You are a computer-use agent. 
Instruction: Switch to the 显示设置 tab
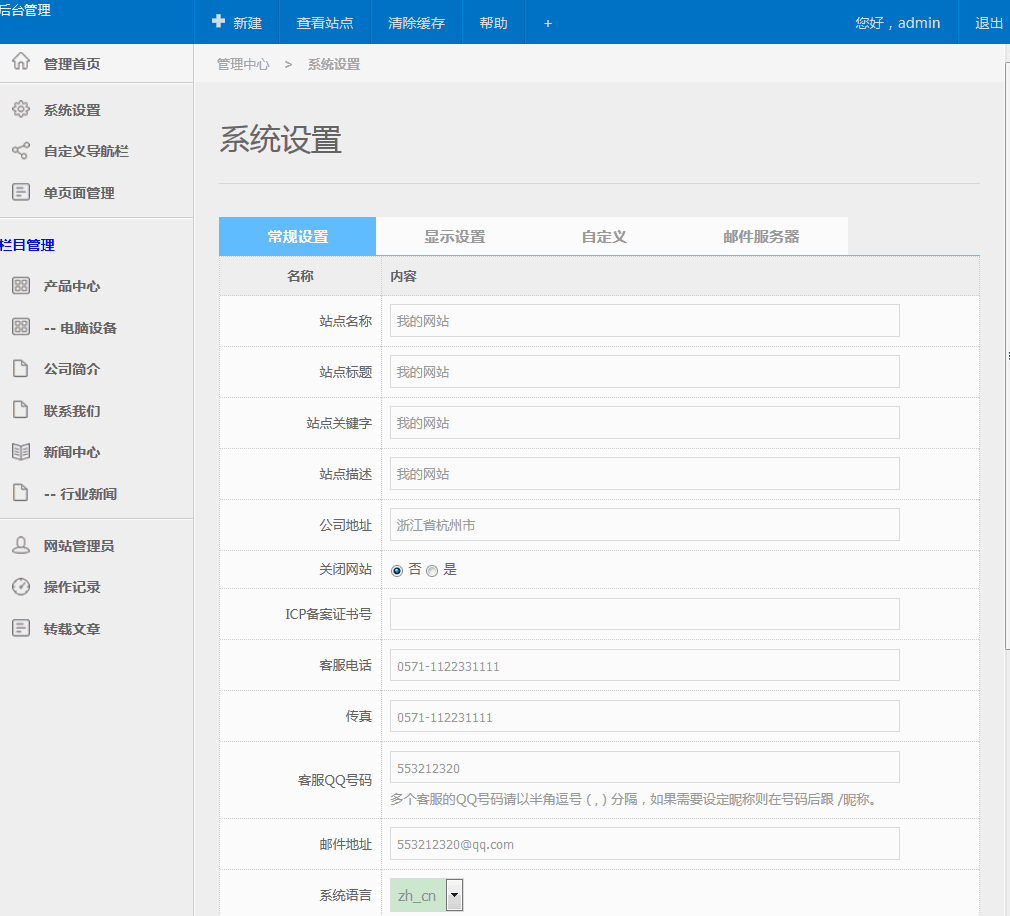pos(454,237)
